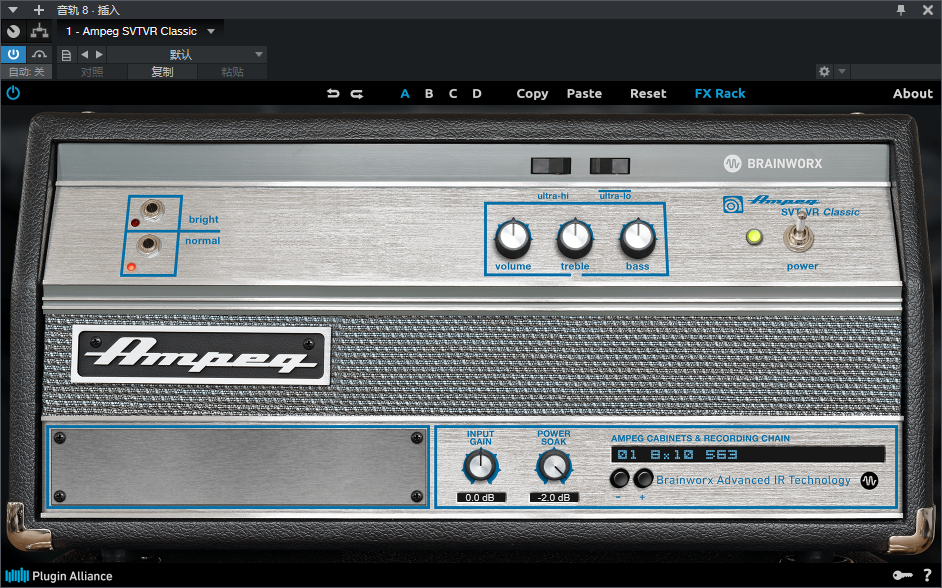
Task: Toggle the host plugin power button
Action: coord(13,54)
